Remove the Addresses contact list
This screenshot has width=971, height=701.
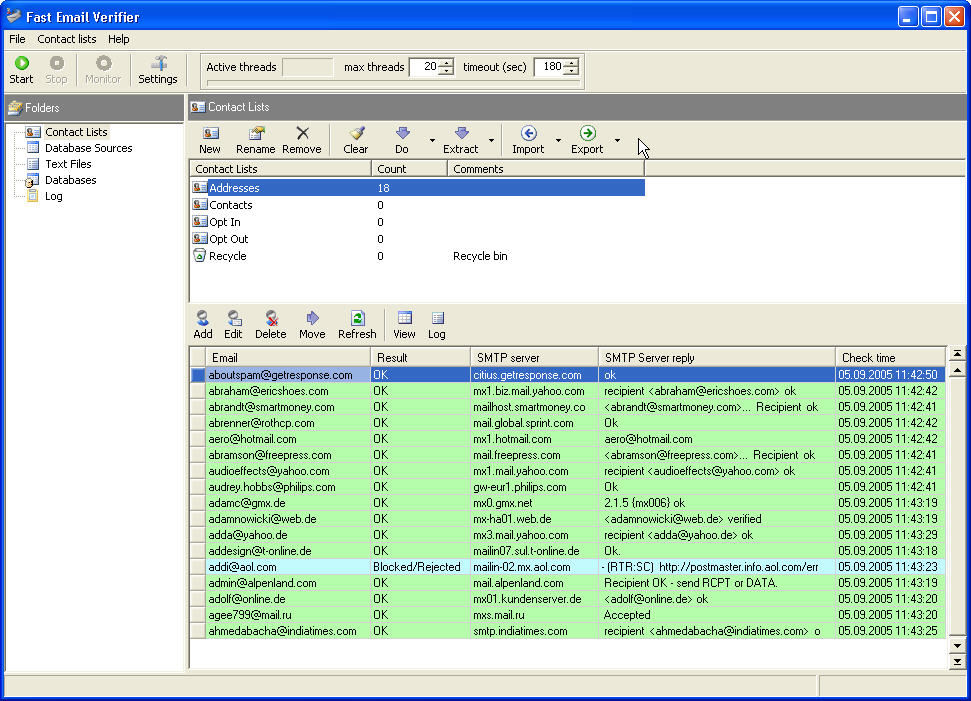[x=302, y=139]
